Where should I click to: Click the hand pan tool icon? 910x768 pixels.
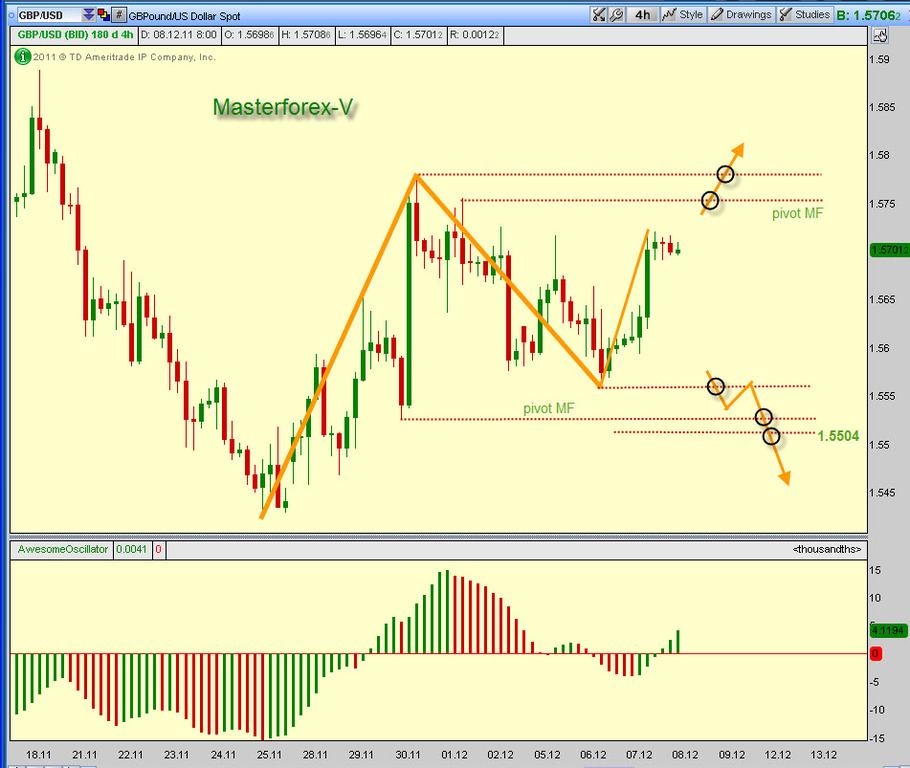pos(880,35)
